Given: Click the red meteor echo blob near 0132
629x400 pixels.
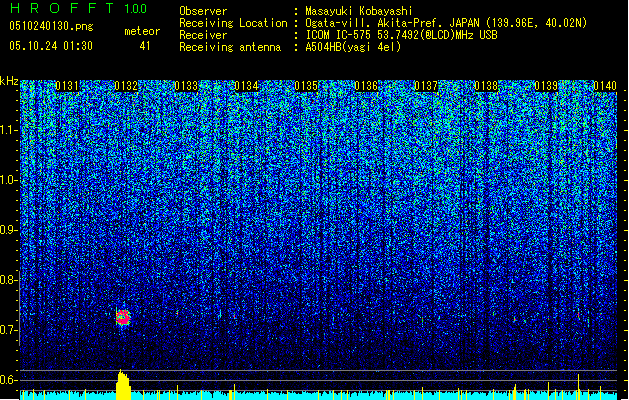Looking at the screenshot, I should [x=123, y=317].
